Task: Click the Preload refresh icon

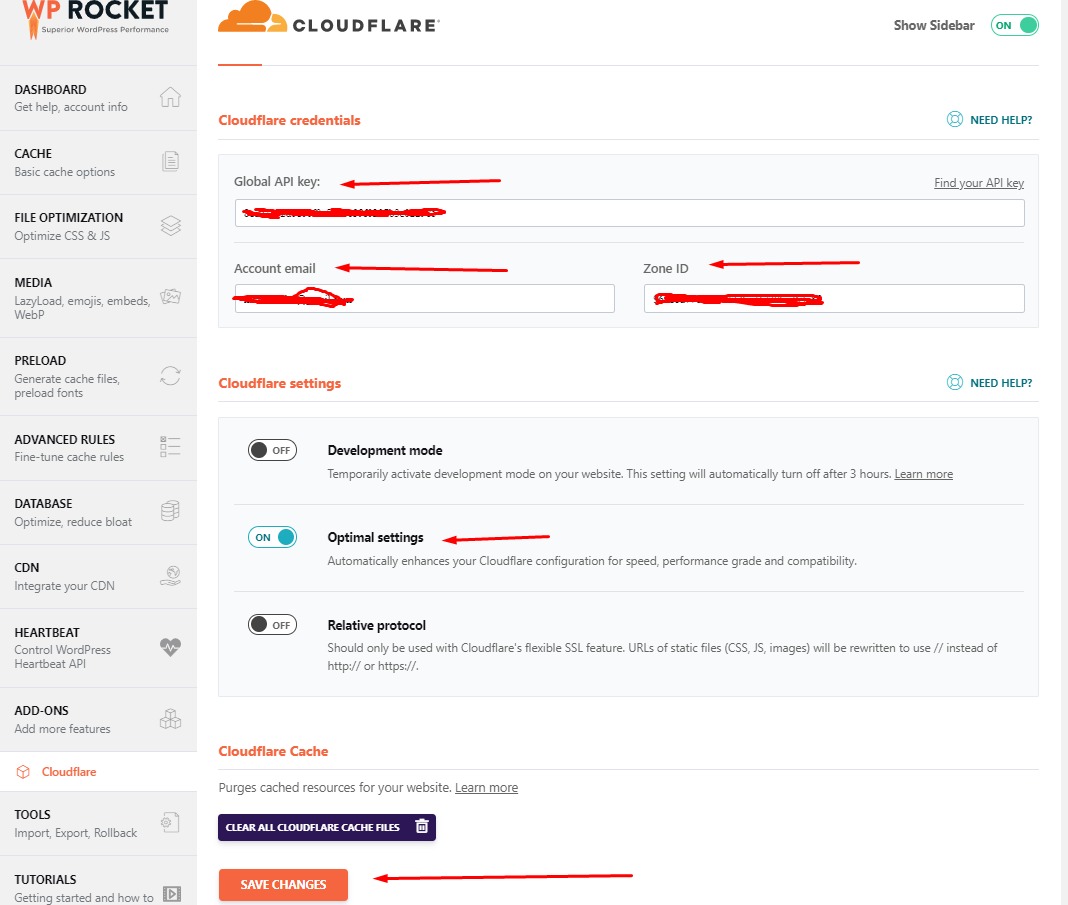Action: pos(170,376)
